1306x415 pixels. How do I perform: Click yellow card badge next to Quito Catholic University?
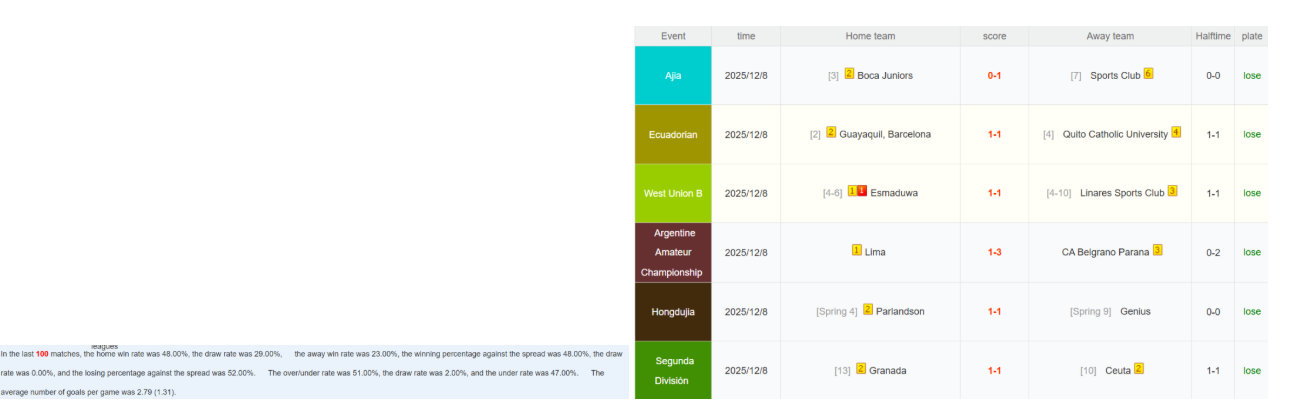point(1176,133)
